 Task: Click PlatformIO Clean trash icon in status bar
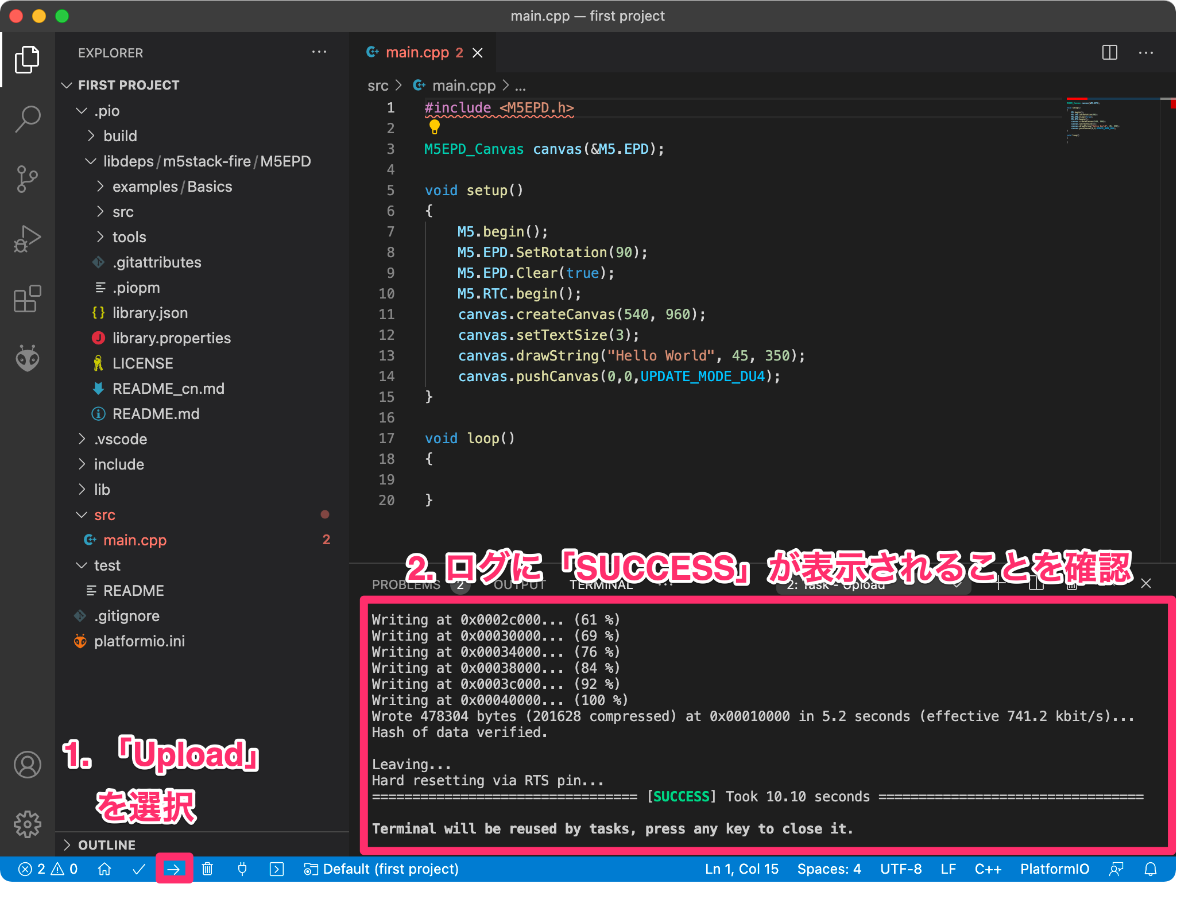pos(207,869)
